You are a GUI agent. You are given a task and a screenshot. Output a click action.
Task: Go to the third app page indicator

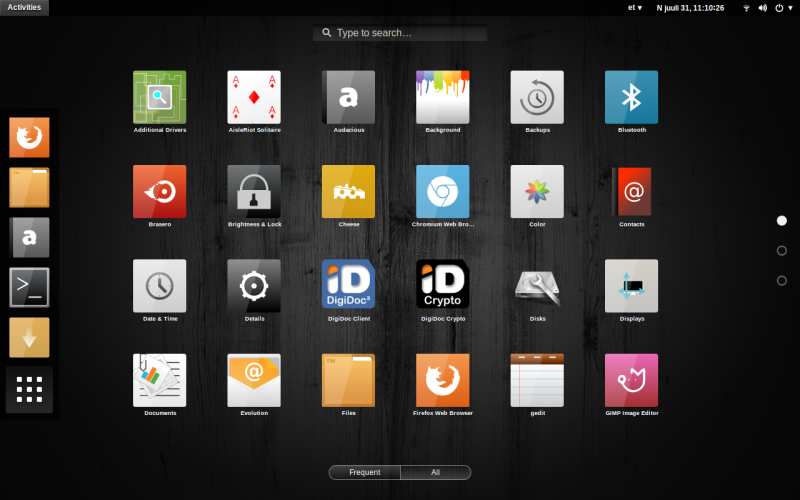coord(782,281)
